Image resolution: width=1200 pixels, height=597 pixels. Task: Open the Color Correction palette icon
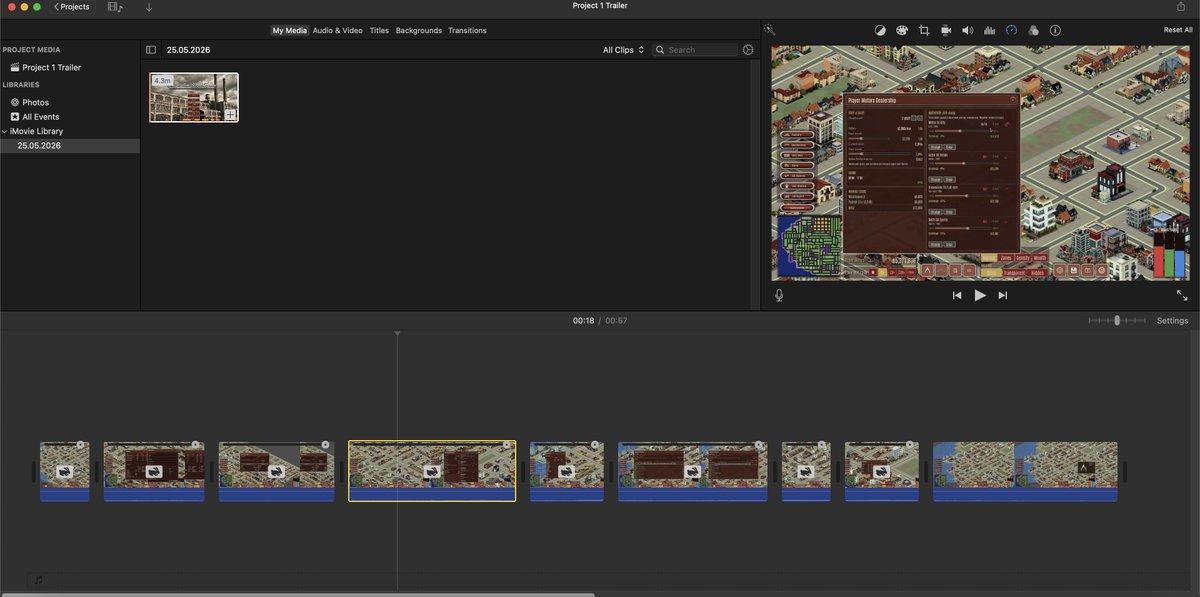(902, 30)
